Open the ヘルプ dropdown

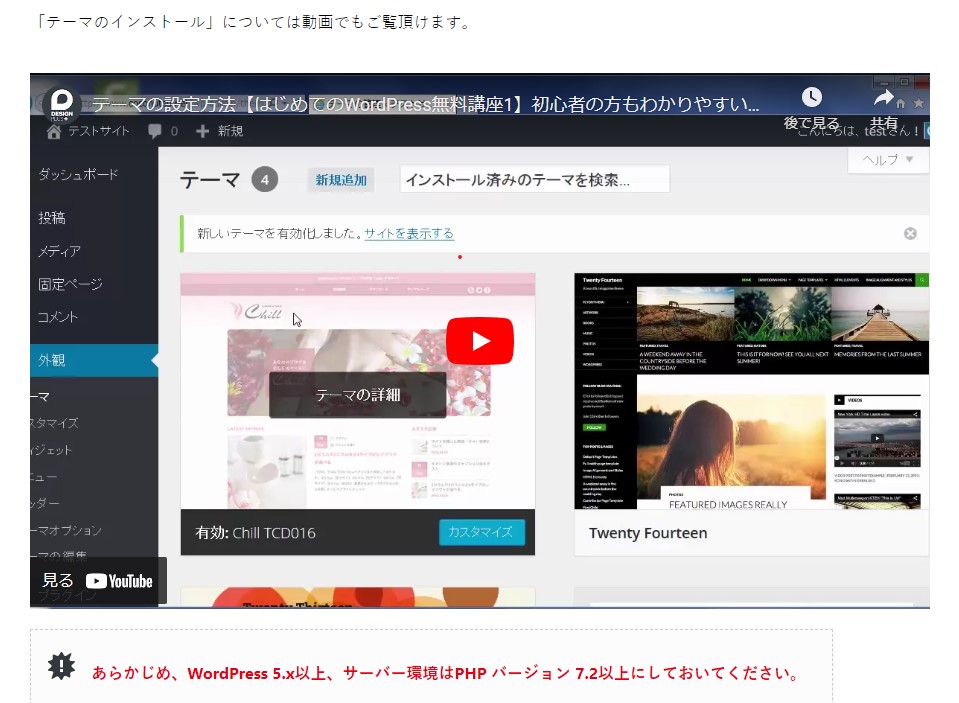coord(888,160)
